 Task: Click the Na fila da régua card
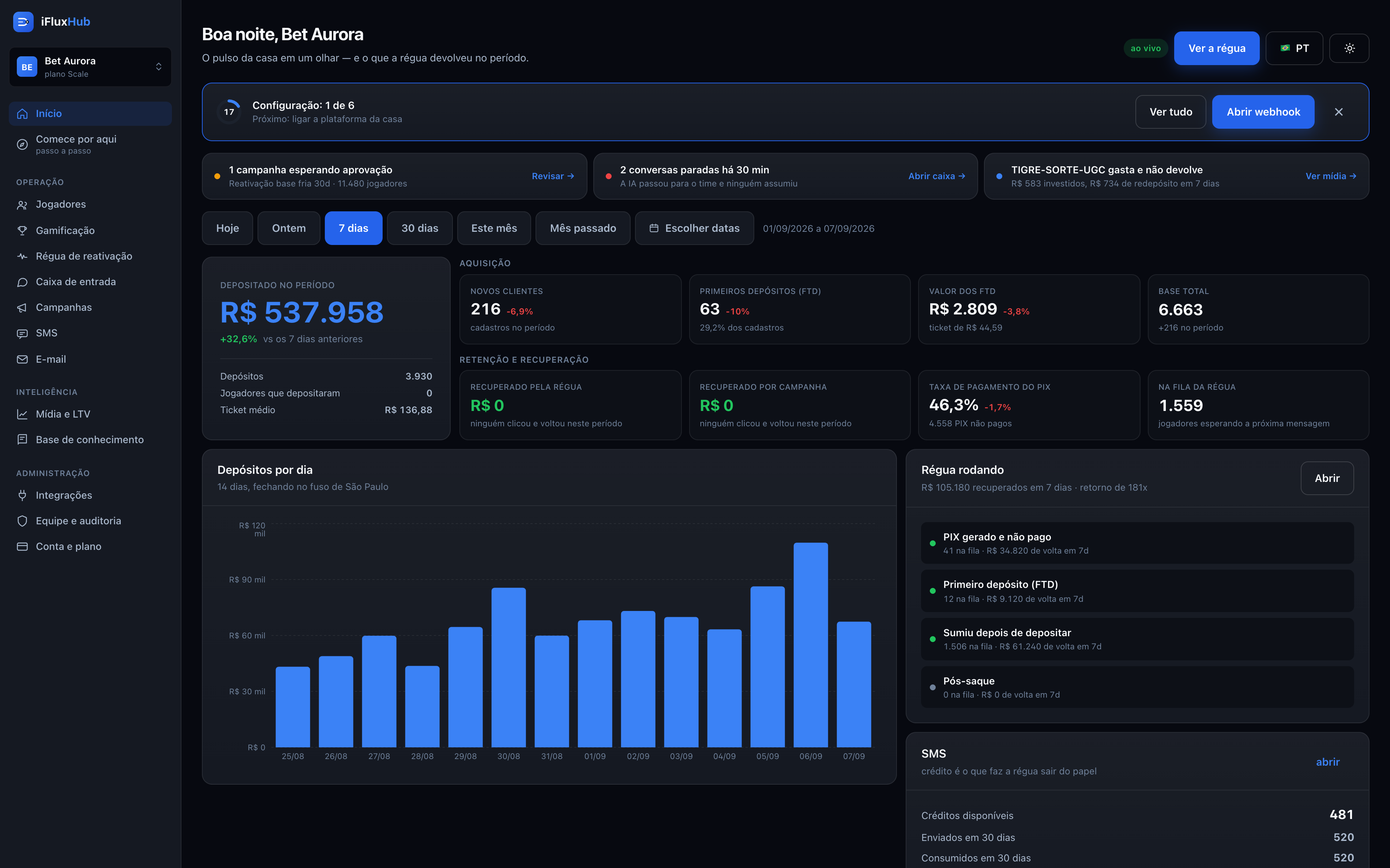click(x=1258, y=405)
